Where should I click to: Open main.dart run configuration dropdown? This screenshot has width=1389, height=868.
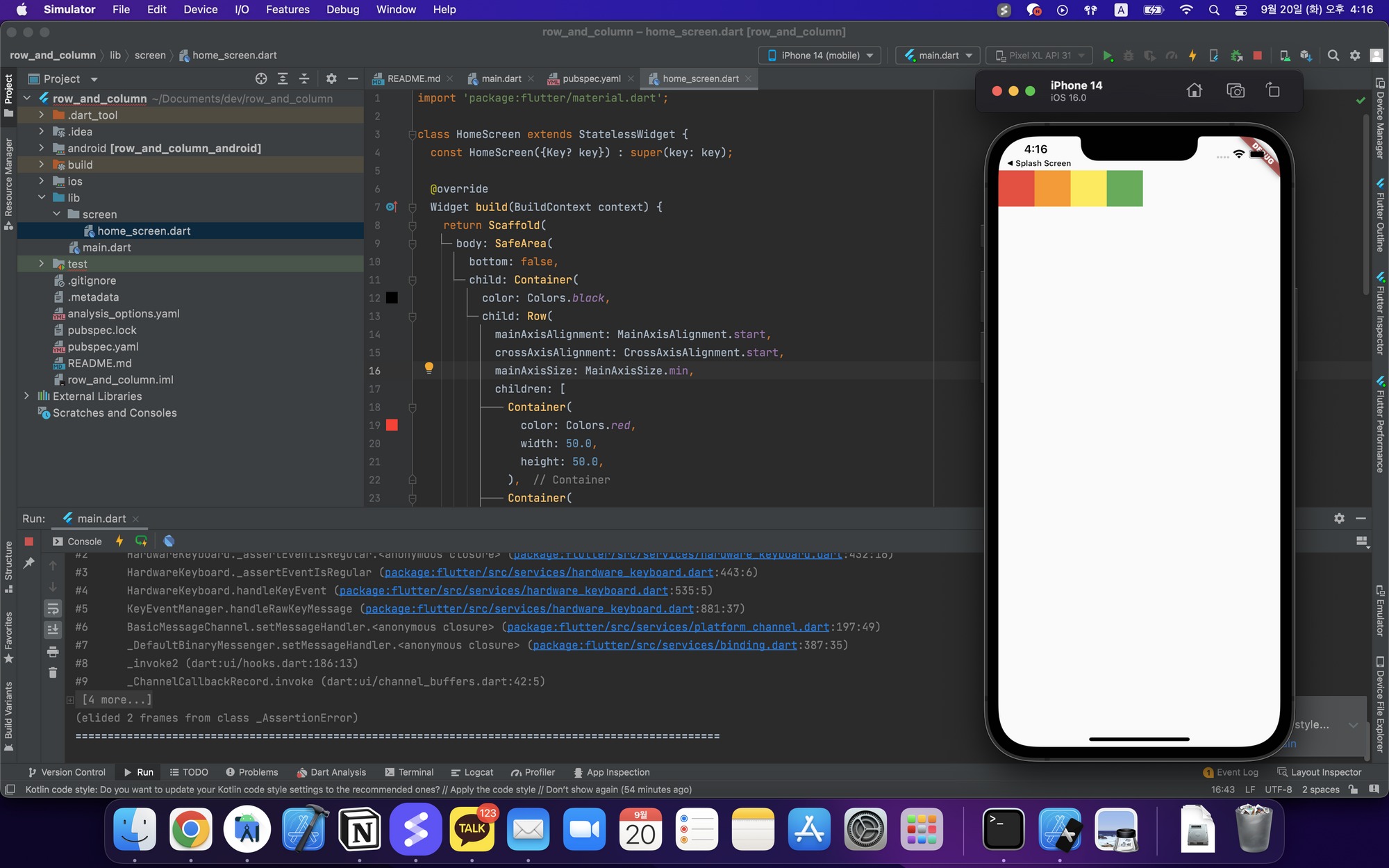(938, 56)
